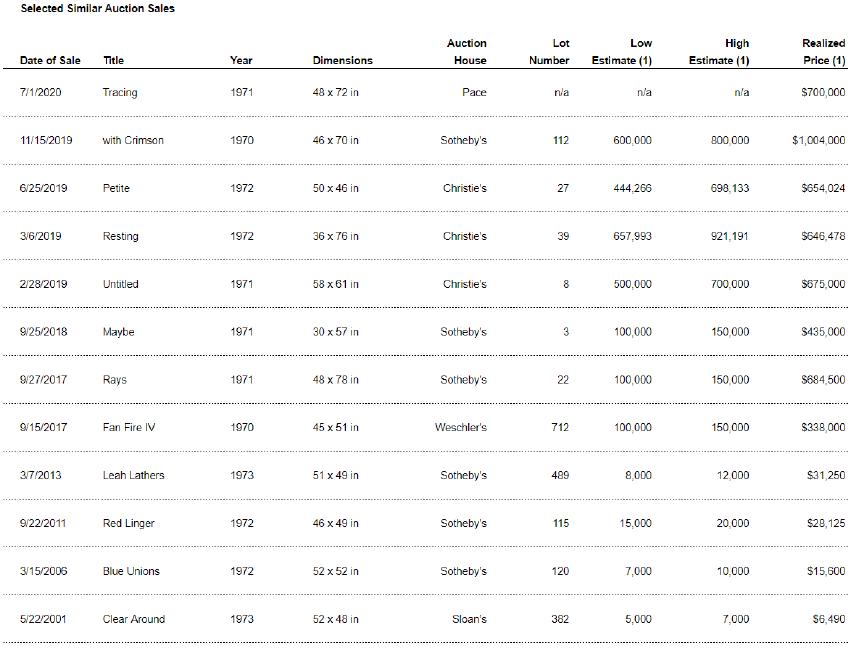
Task: Click the 'Red Linger' title
Action: click(129, 524)
